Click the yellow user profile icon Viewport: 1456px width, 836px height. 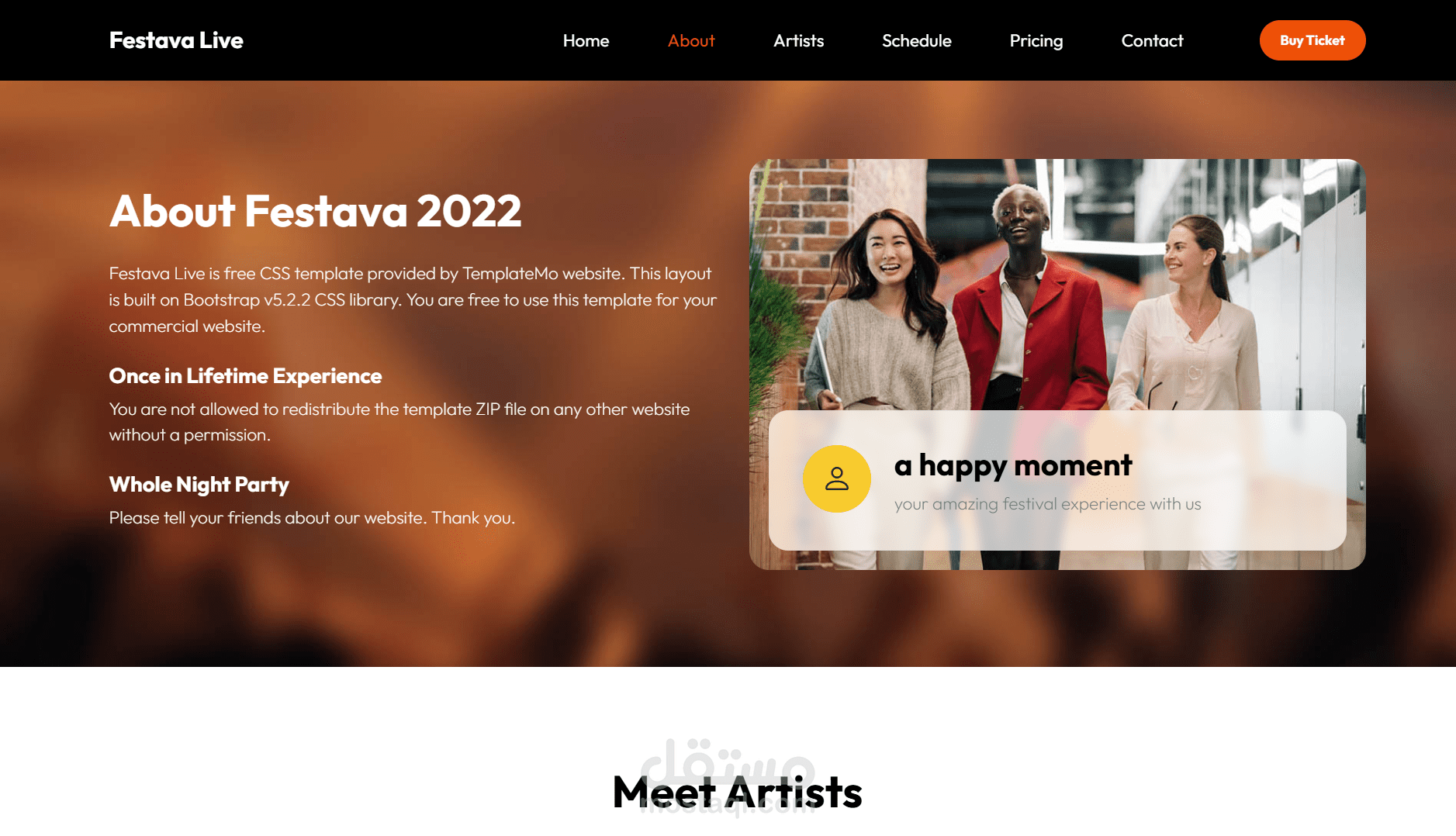(836, 478)
